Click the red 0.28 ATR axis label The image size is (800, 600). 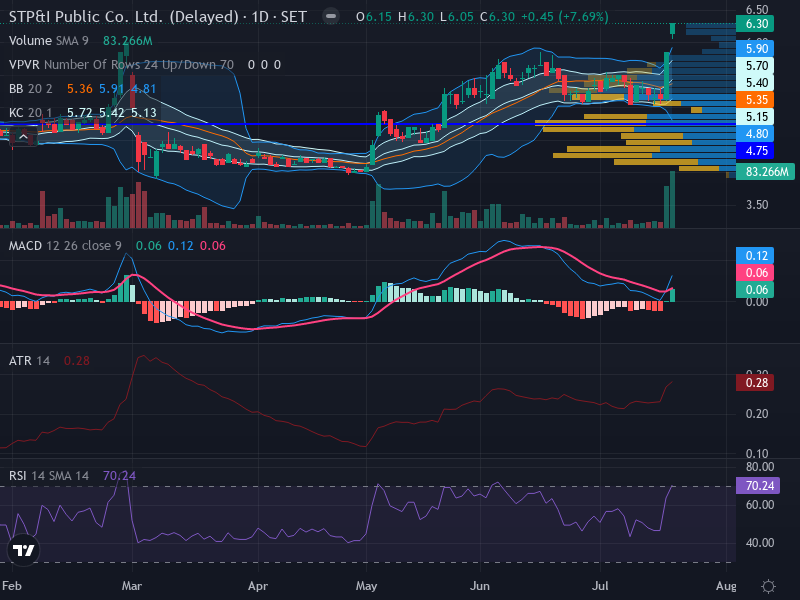[755, 383]
